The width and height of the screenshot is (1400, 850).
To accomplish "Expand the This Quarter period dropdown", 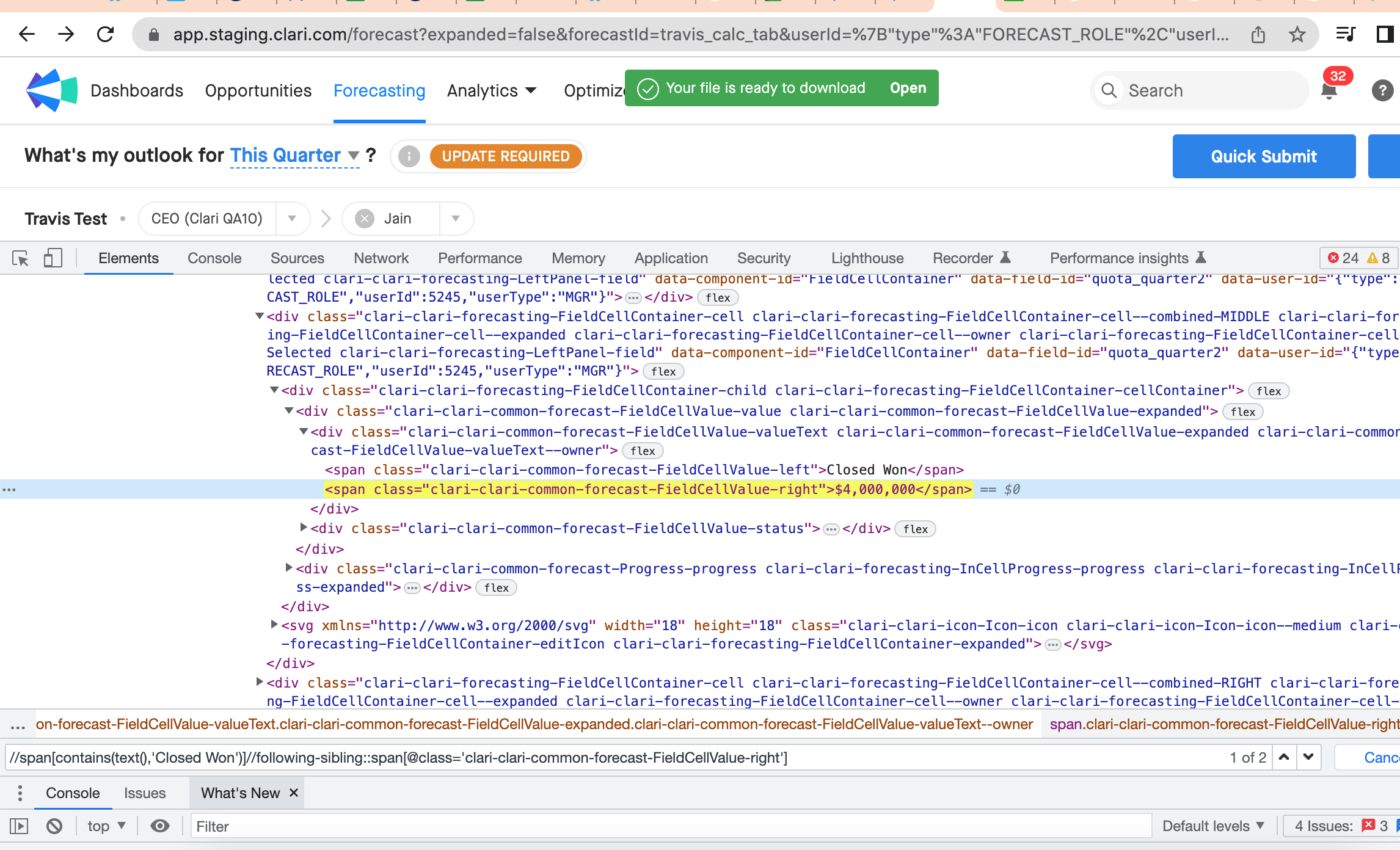I will 354,156.
